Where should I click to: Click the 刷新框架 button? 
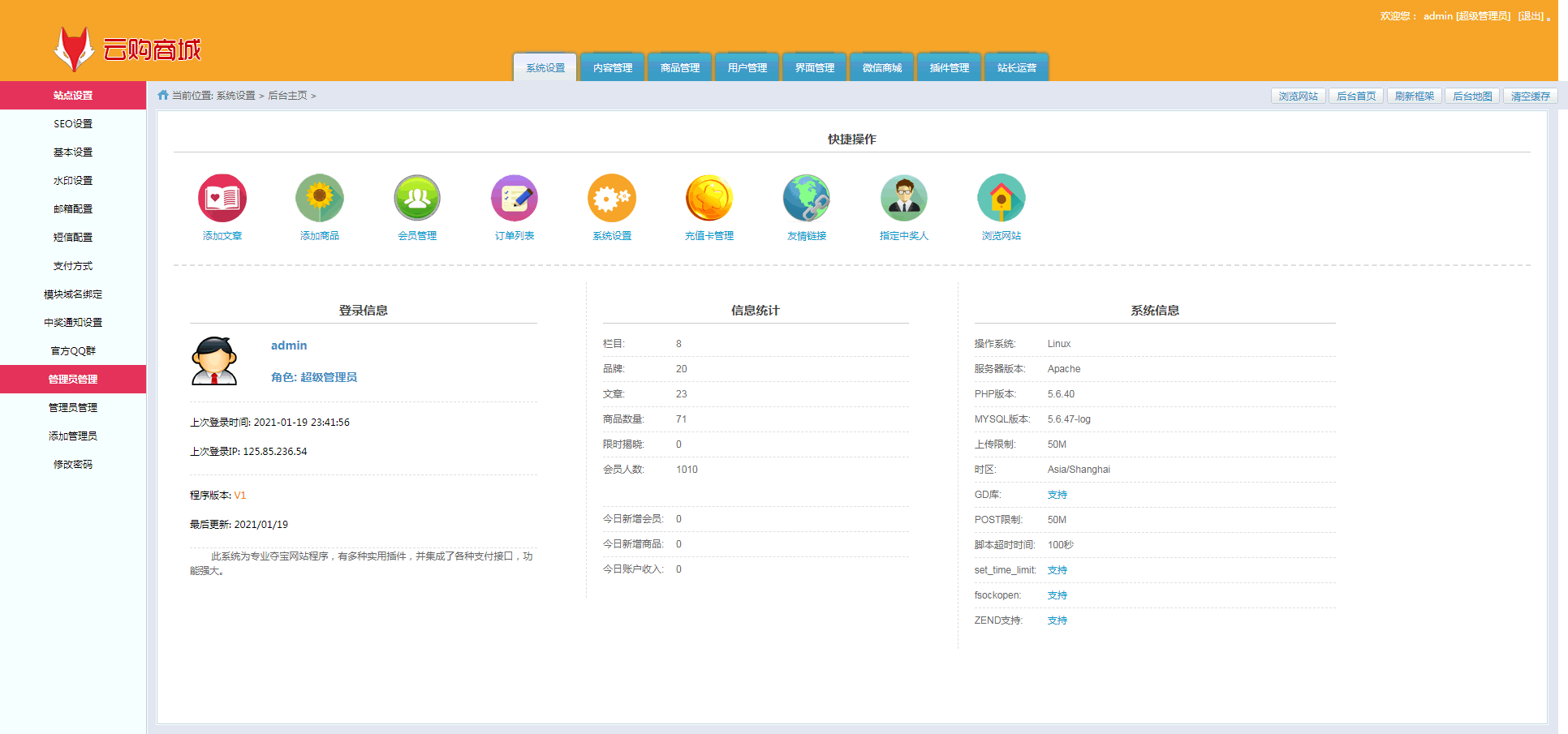[1414, 97]
